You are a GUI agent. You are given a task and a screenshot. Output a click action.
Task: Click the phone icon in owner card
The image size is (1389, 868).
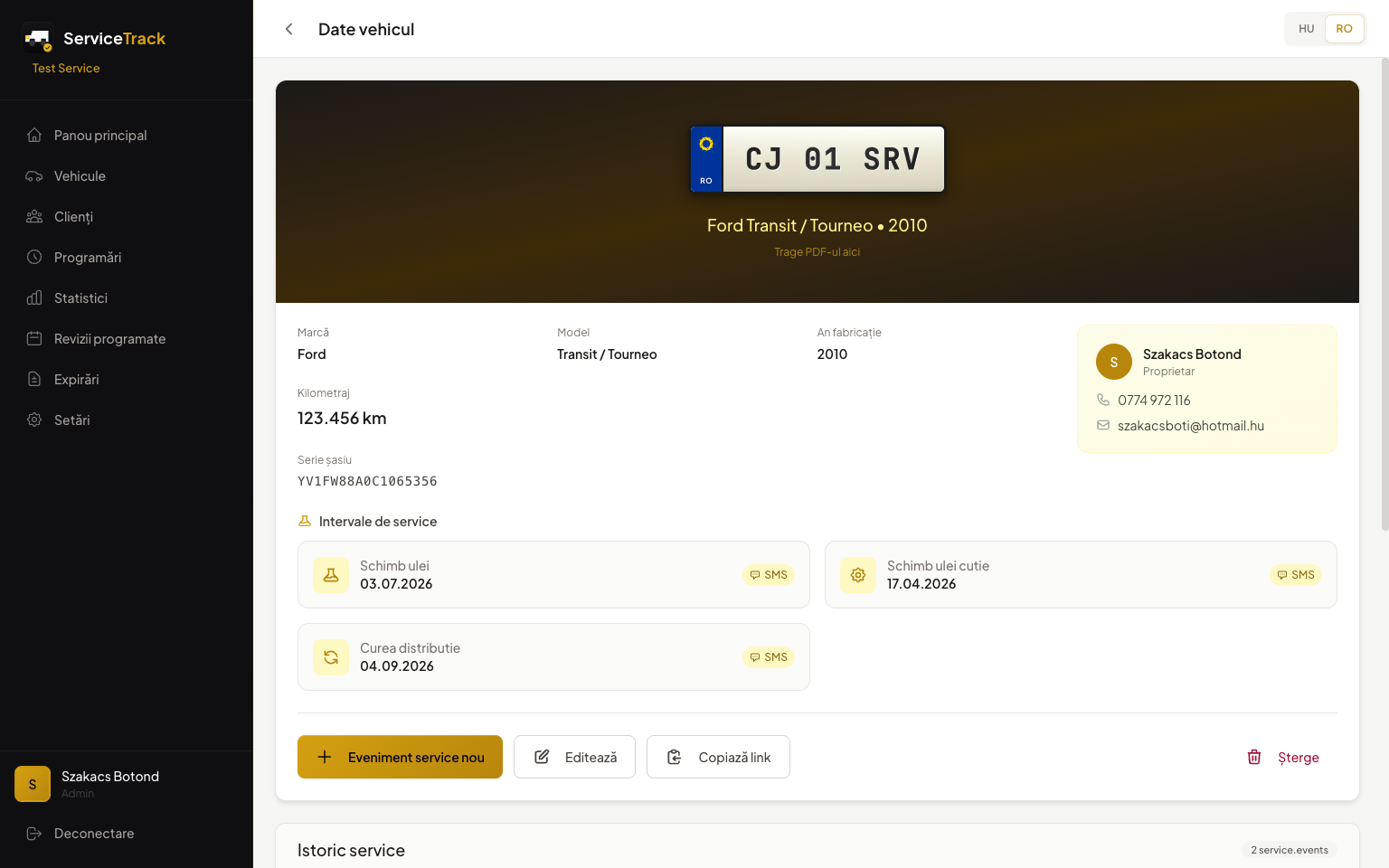click(1103, 400)
